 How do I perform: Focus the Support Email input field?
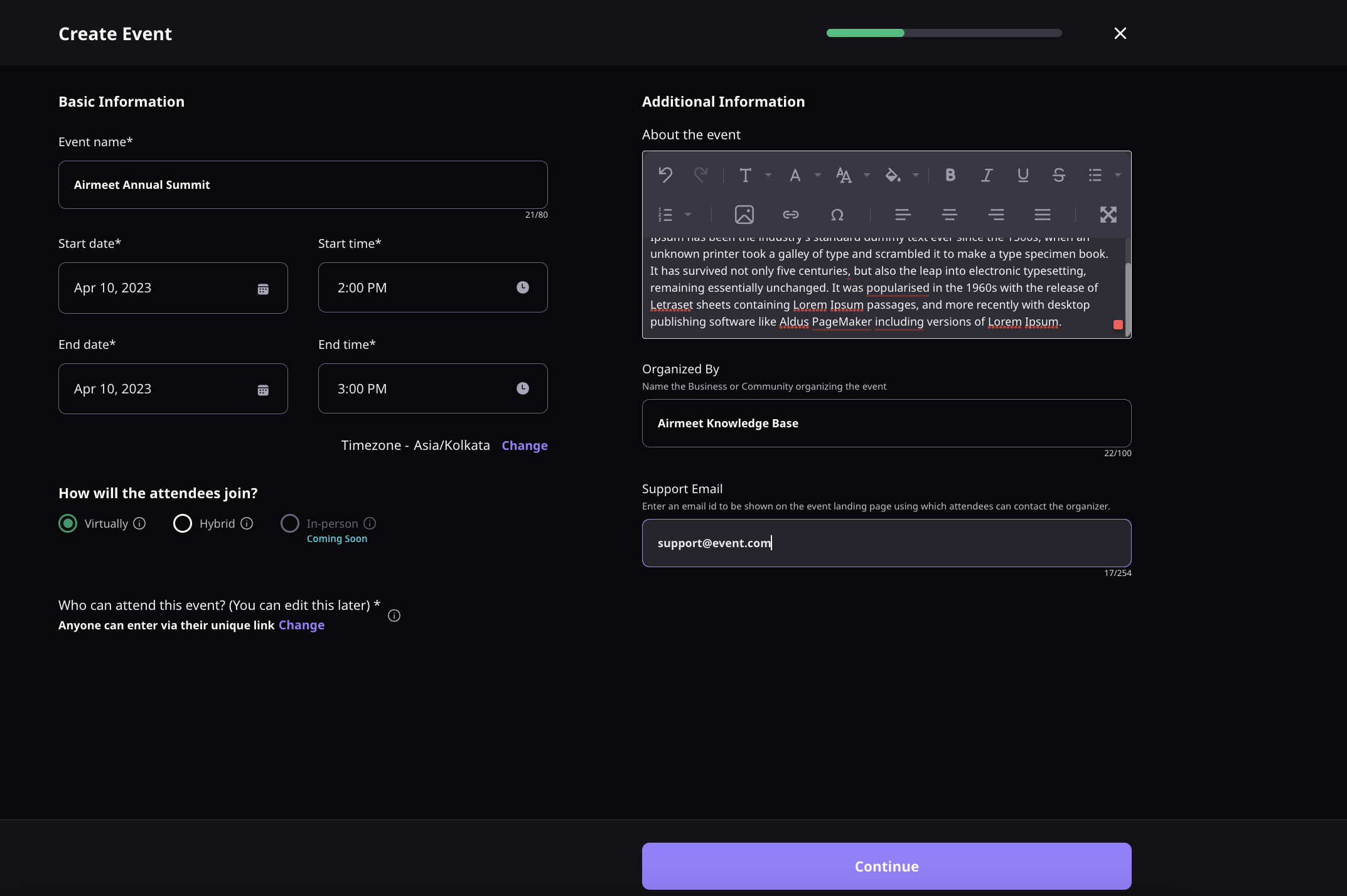point(887,543)
